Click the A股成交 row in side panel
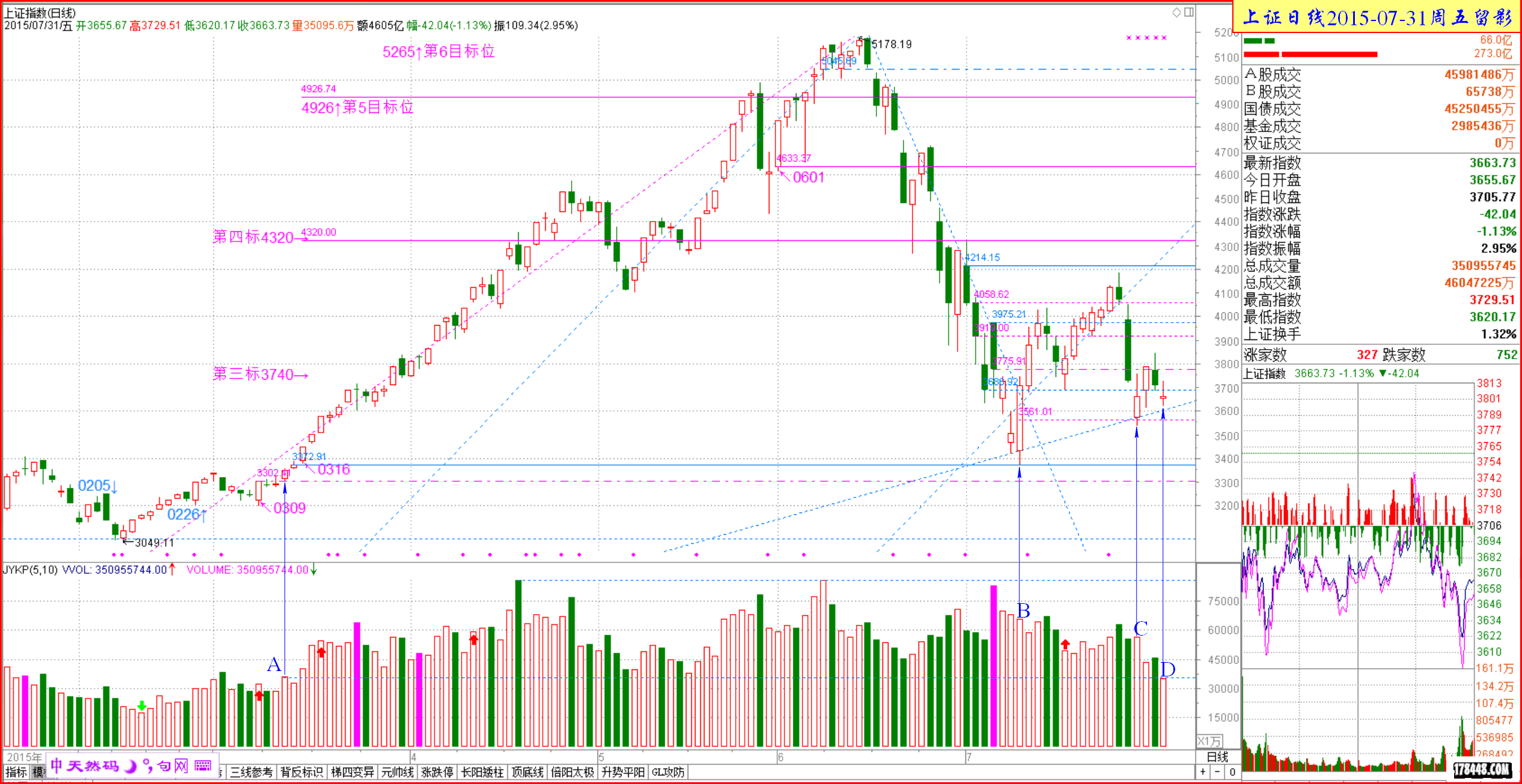1522x784 pixels. (x=1379, y=74)
